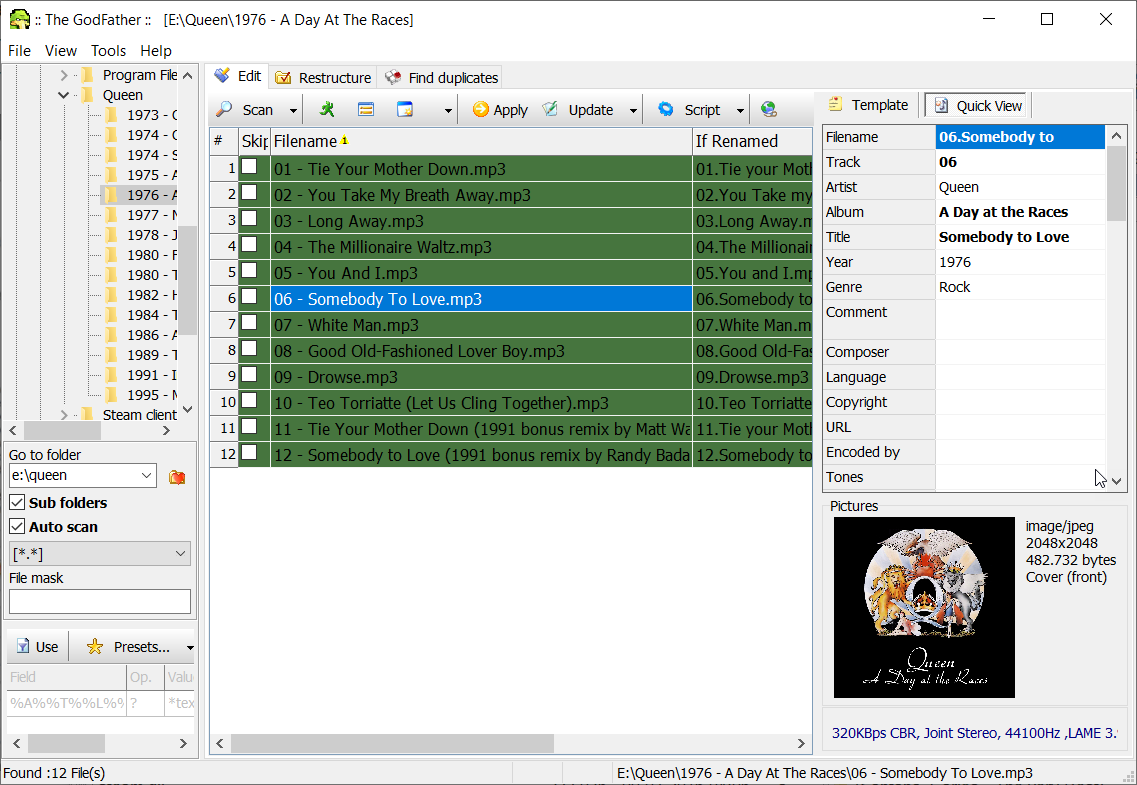Click the green running-man toolbar icon
Viewport: 1137px width, 785px height.
tap(327, 109)
